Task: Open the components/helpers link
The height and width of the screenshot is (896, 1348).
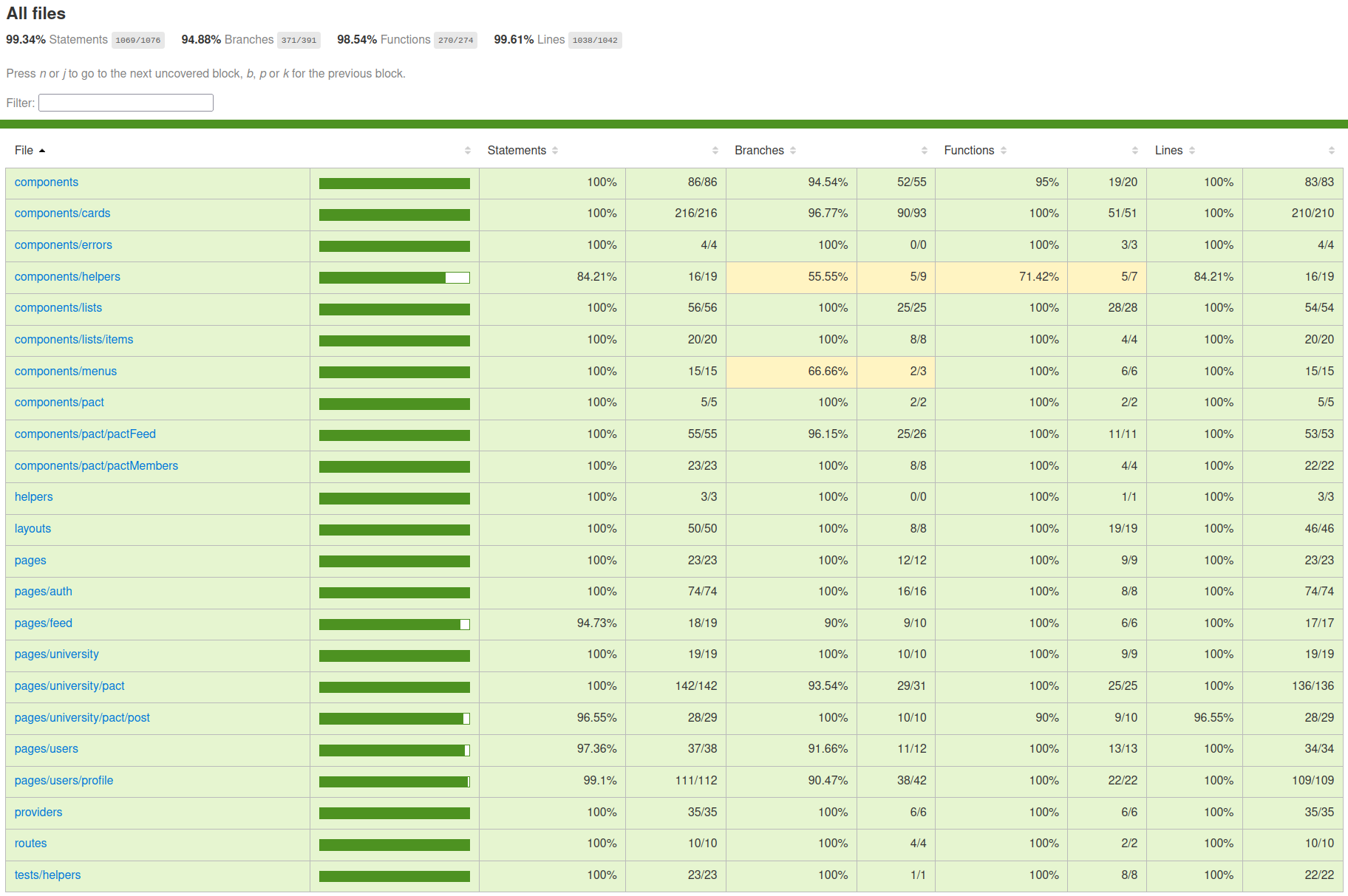Action: pyautogui.click(x=67, y=277)
